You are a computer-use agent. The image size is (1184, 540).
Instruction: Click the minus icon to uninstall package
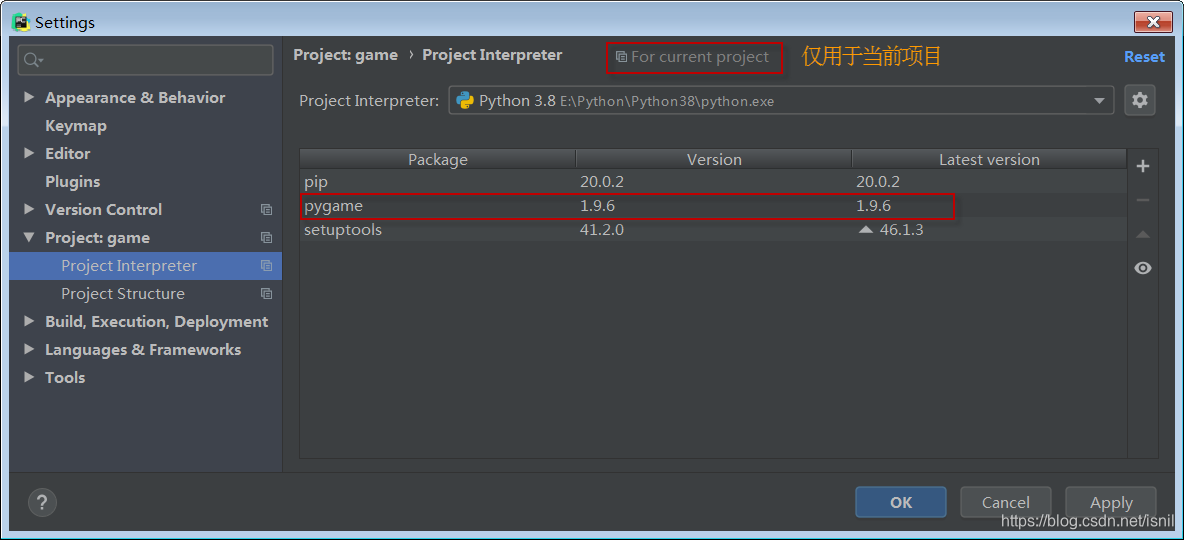1143,200
